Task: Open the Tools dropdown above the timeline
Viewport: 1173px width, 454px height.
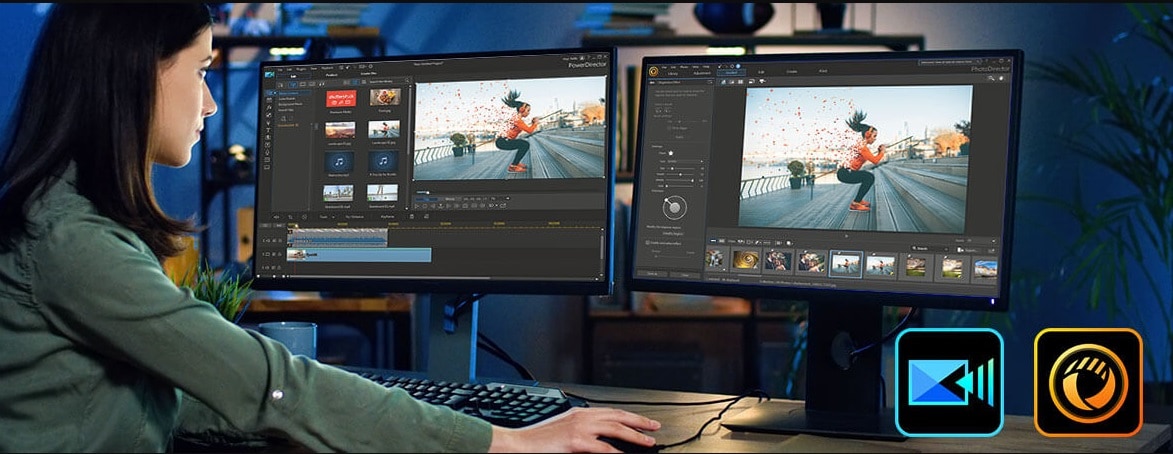Action: (327, 217)
